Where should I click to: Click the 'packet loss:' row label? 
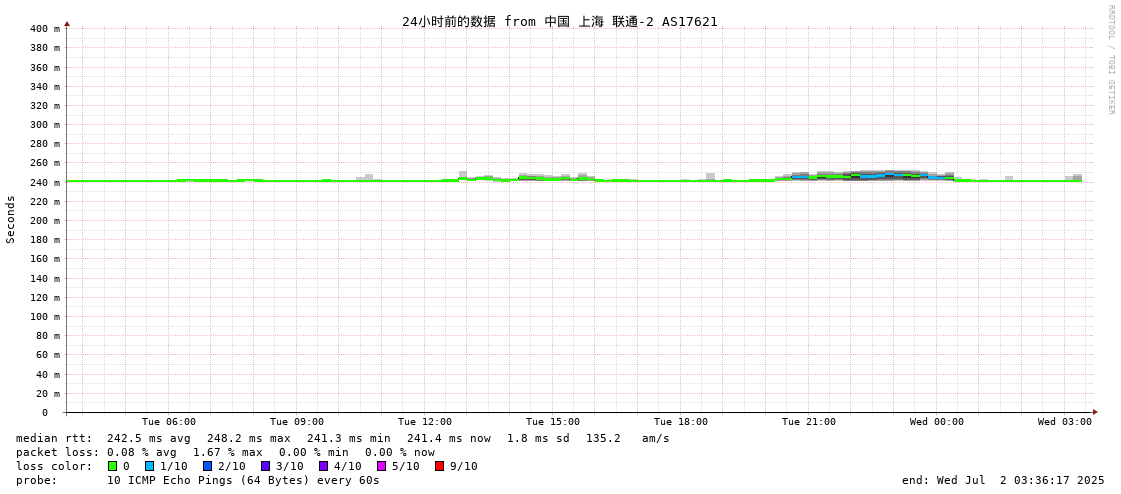(x=58, y=453)
